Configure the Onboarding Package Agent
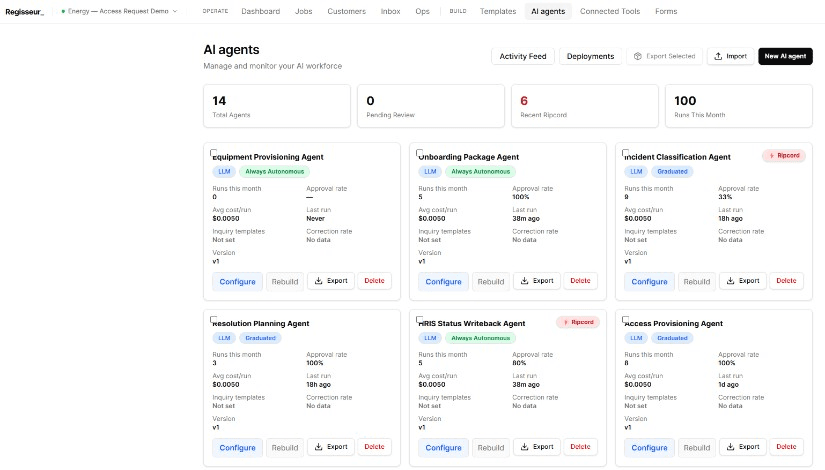Viewport: 825px width, 470px height. click(443, 282)
